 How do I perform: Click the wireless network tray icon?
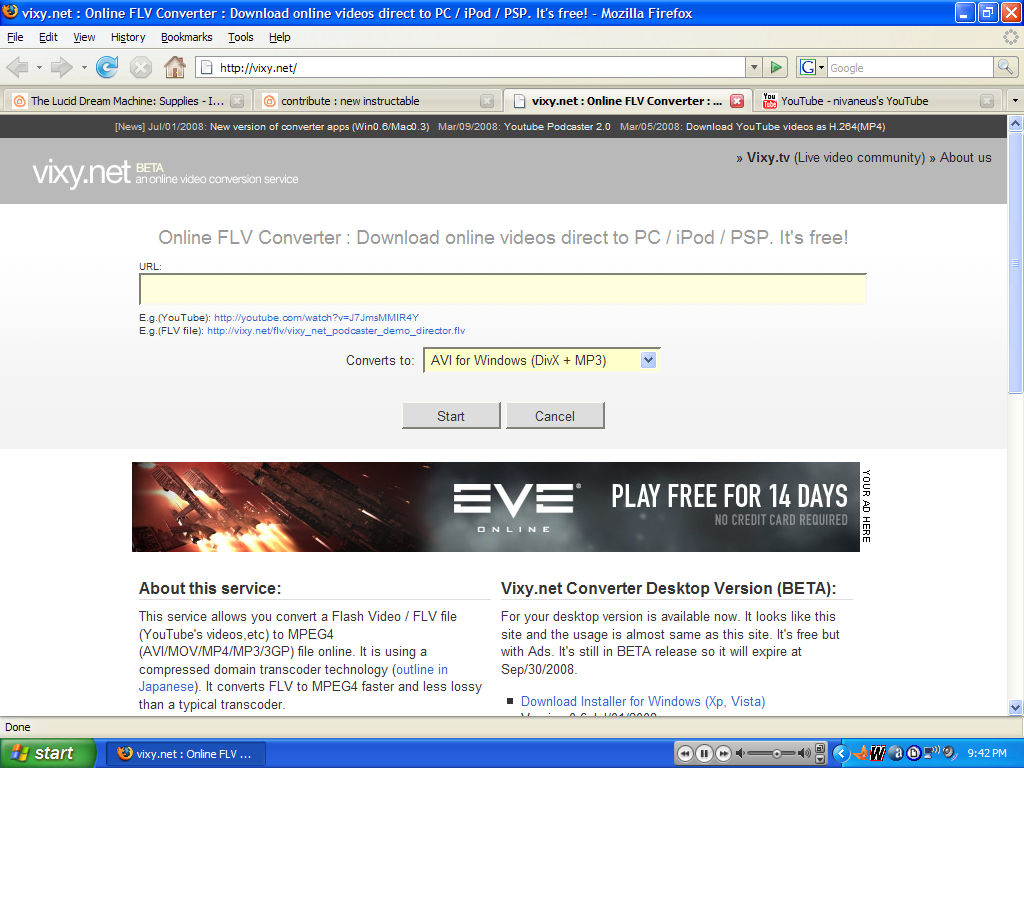pyautogui.click(x=931, y=753)
